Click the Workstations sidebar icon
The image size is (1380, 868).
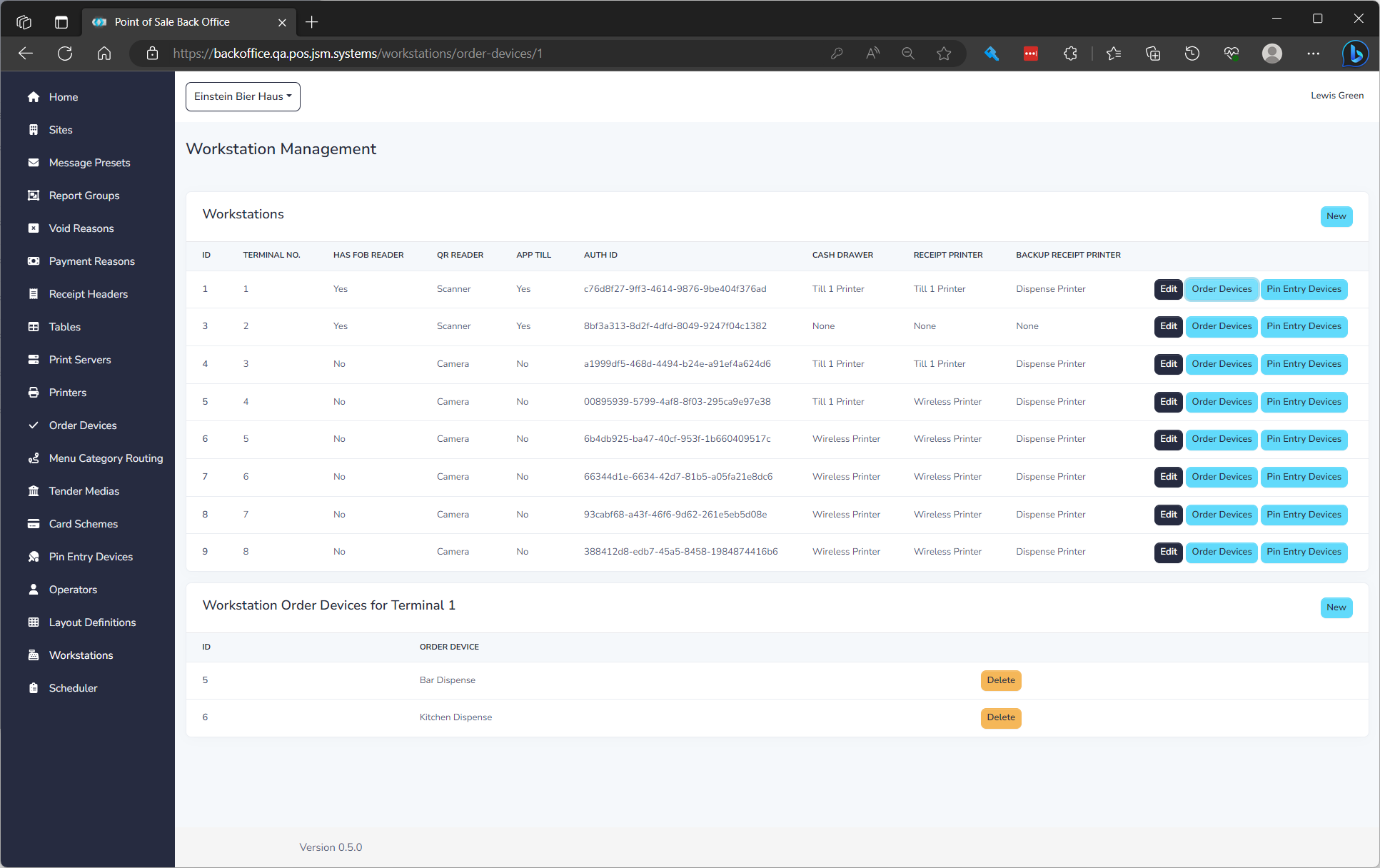[34, 655]
